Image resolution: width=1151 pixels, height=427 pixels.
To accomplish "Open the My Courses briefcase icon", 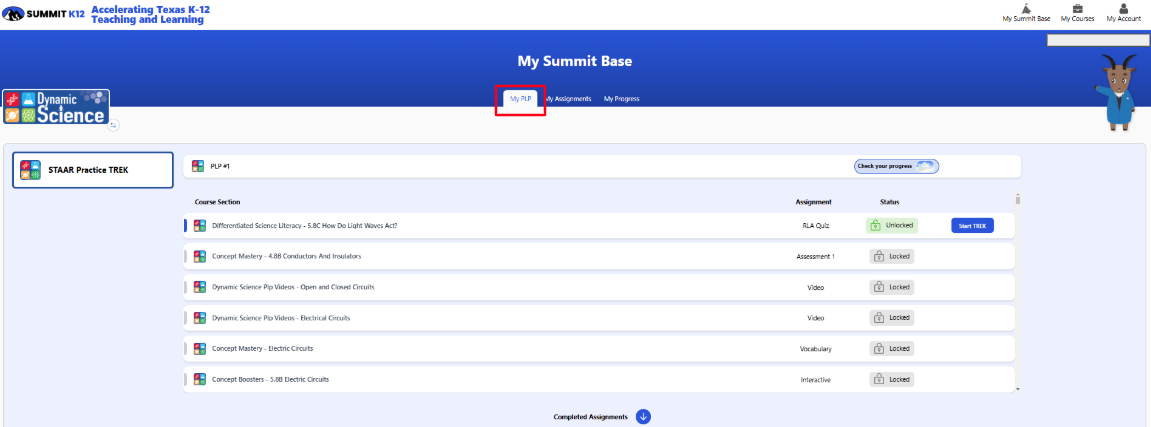I will pos(1078,8).
